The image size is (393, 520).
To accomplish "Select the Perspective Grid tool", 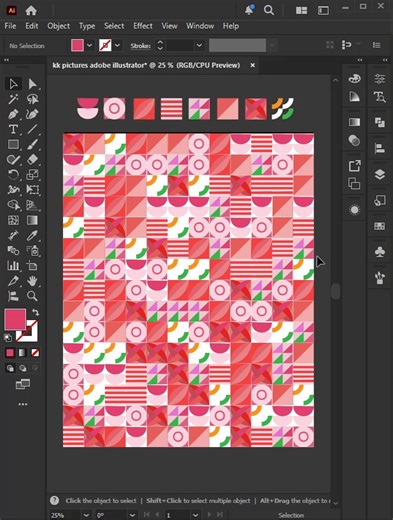I will pos(32,205).
